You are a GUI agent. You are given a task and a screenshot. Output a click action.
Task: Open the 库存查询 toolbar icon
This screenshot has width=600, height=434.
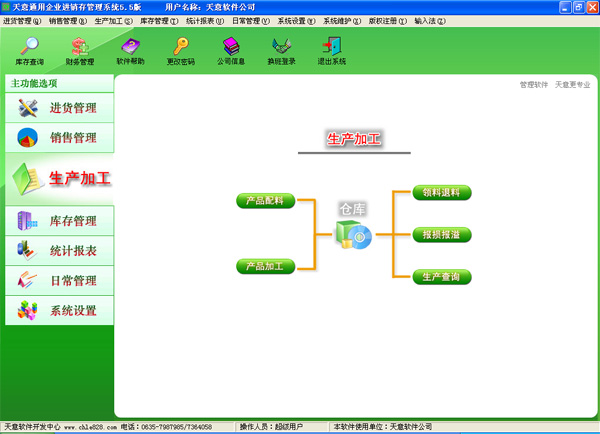pyautogui.click(x=30, y=49)
